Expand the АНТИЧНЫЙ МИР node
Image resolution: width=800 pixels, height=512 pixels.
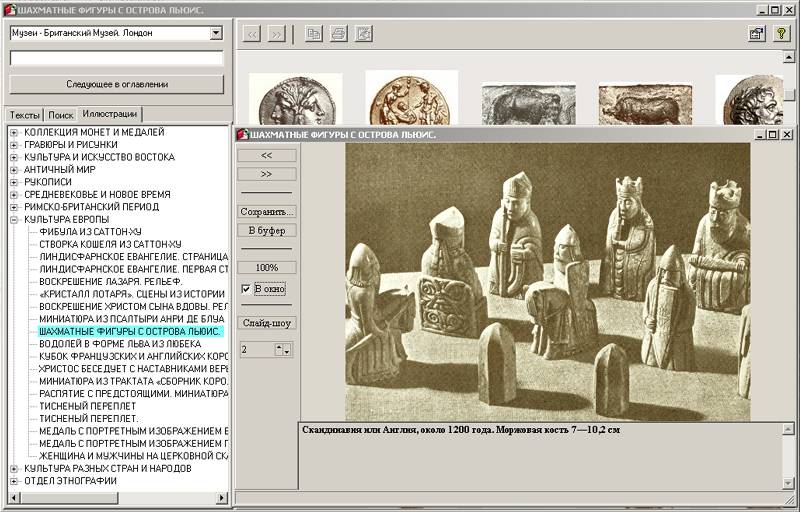(14, 170)
